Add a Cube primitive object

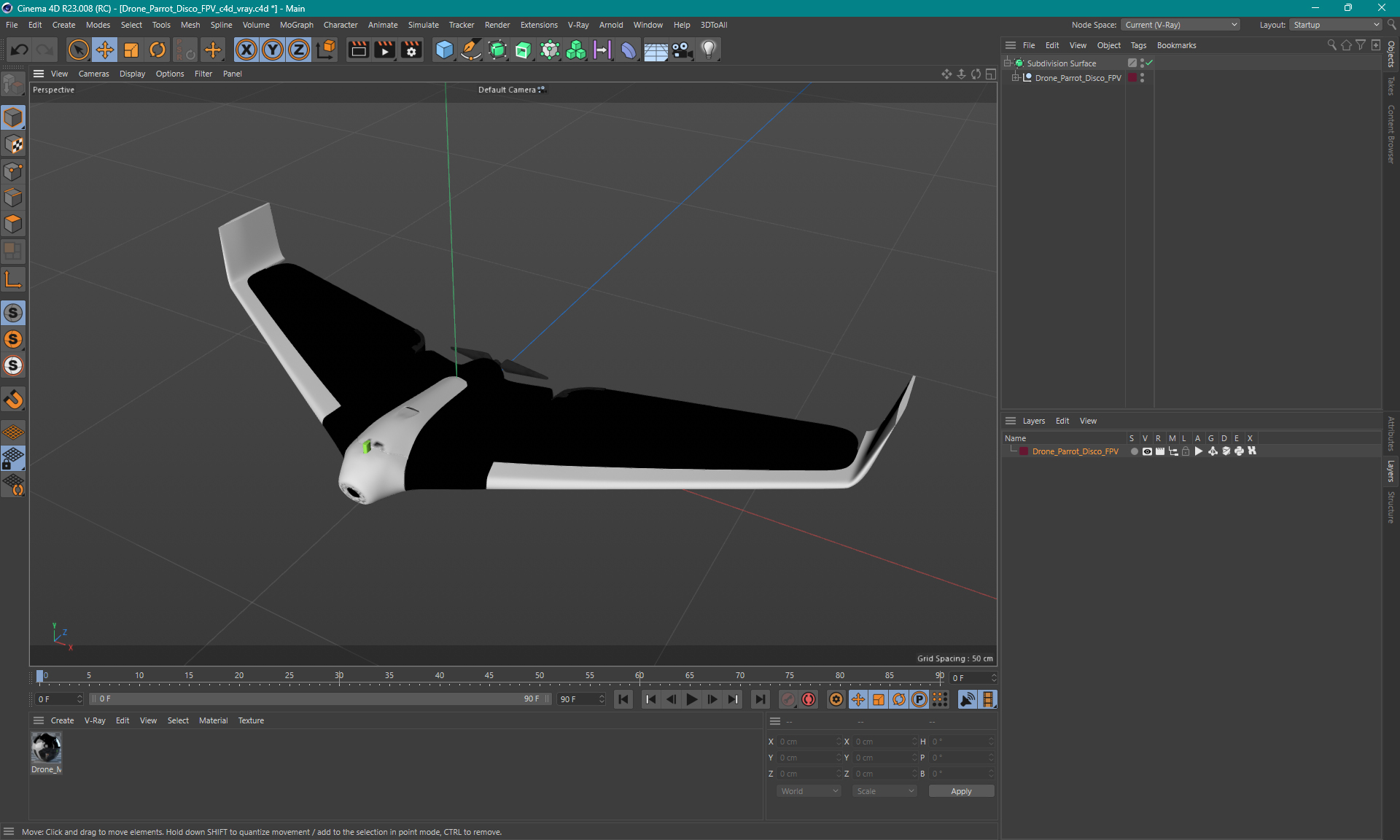point(444,50)
